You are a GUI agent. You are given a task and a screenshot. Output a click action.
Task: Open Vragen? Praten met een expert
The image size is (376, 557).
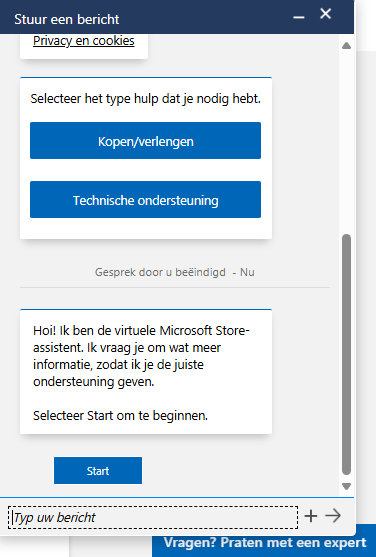coord(264,543)
